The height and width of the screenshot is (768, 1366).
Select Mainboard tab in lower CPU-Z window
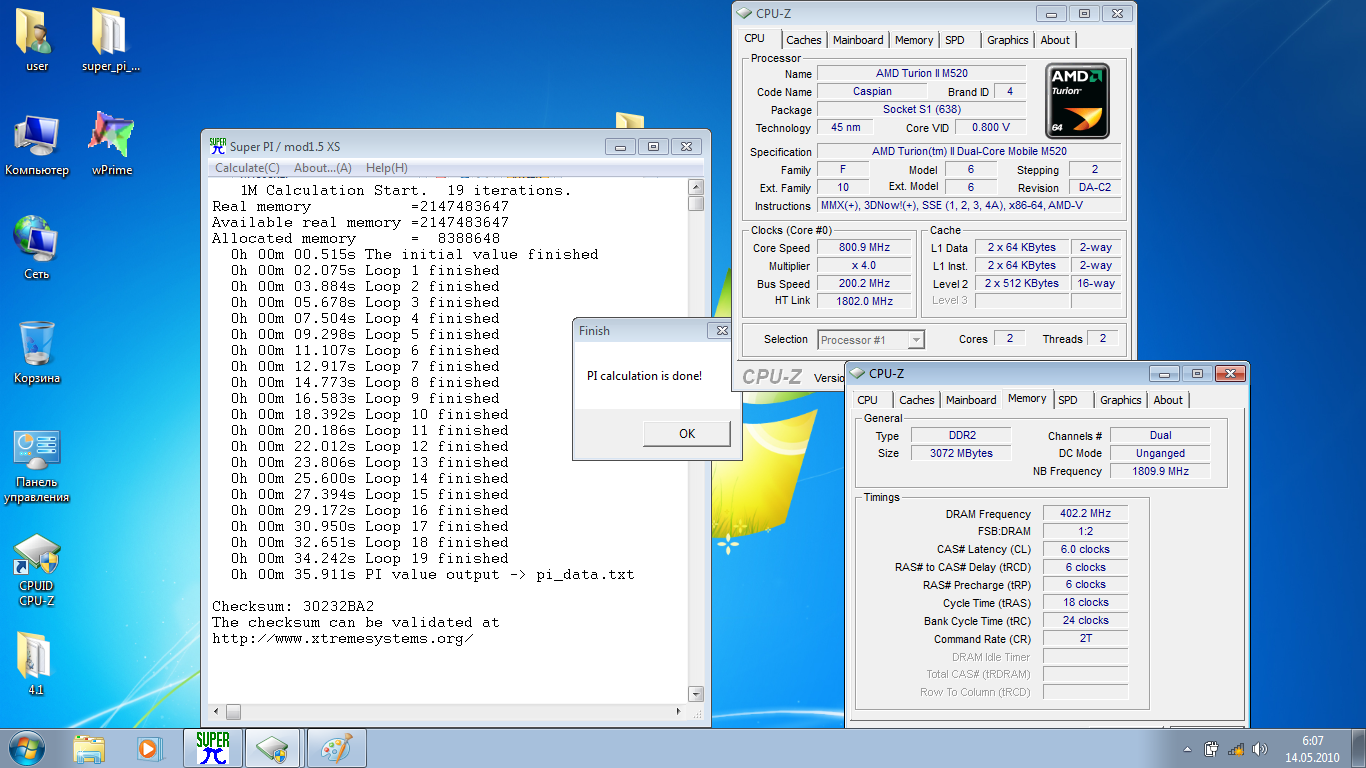click(x=971, y=400)
